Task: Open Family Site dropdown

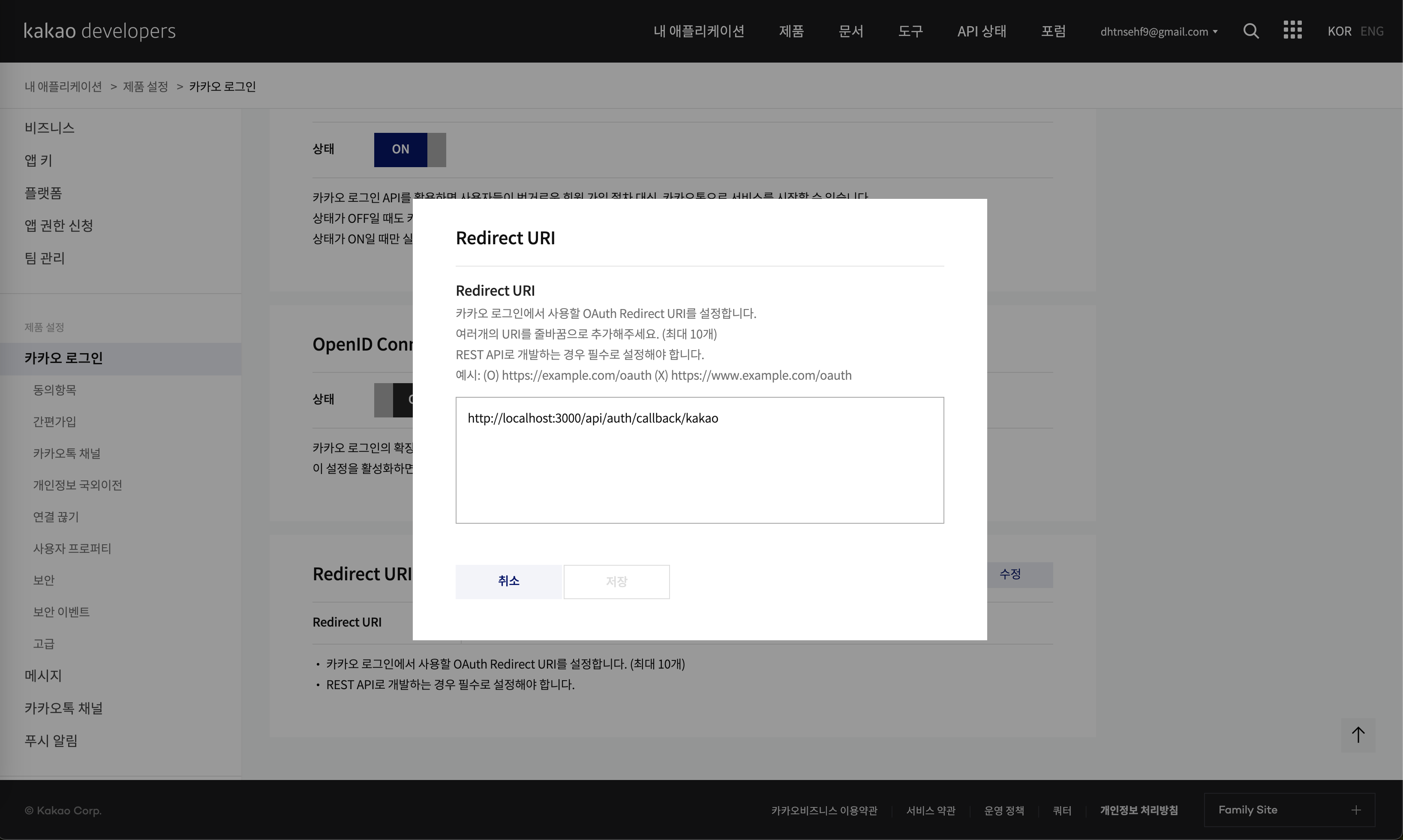Action: tap(1289, 810)
